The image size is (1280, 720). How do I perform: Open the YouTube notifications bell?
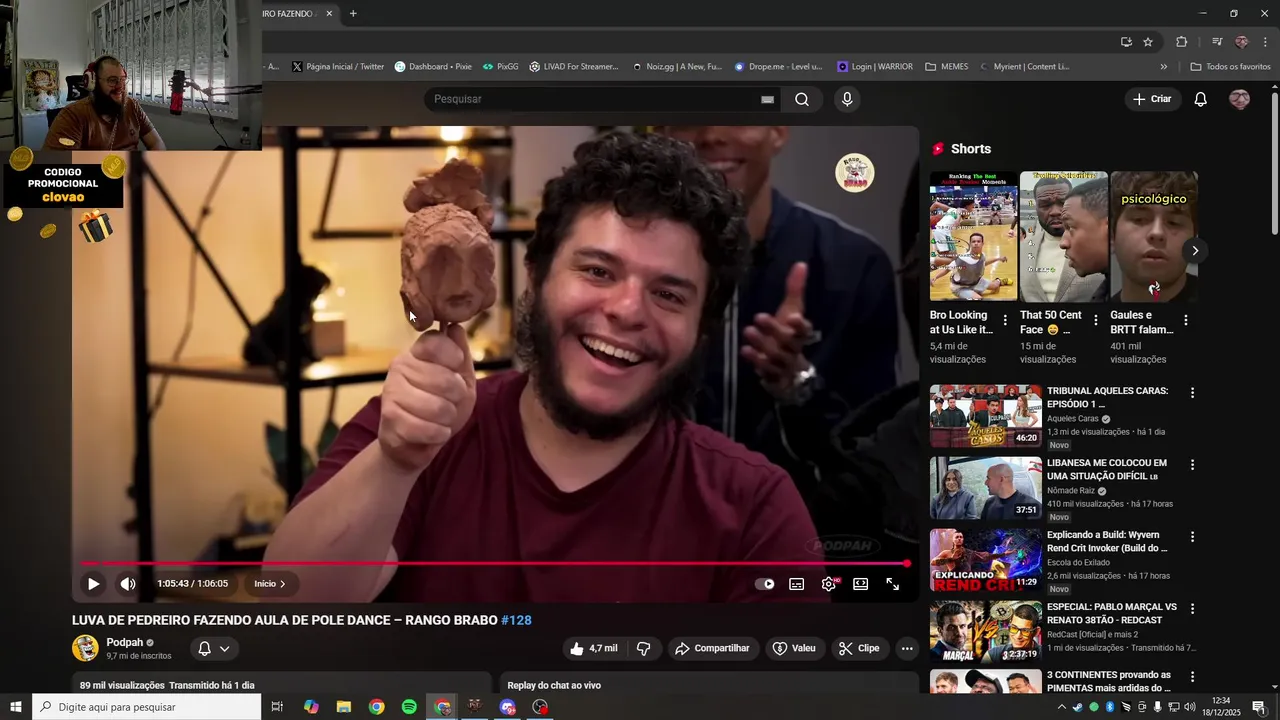(x=1201, y=99)
